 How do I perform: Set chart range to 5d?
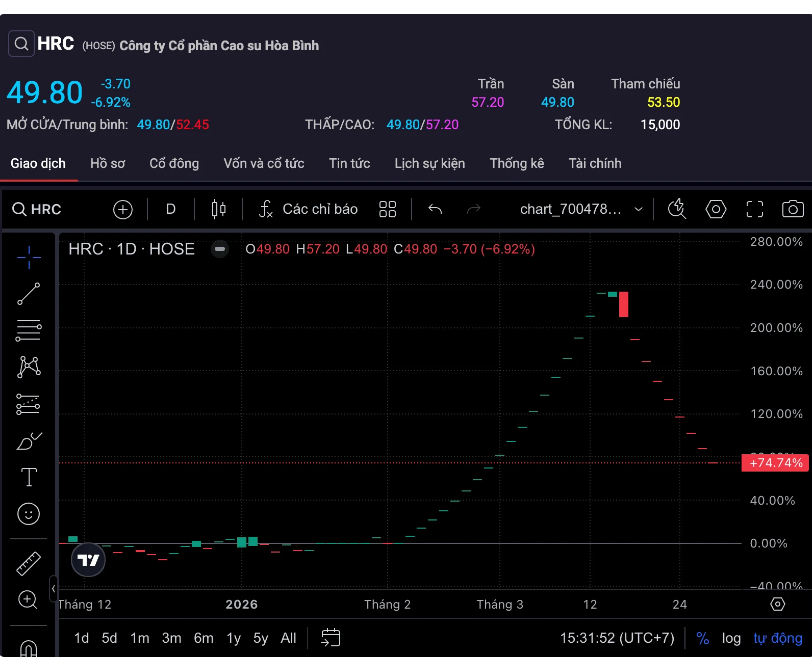pyautogui.click(x=109, y=638)
